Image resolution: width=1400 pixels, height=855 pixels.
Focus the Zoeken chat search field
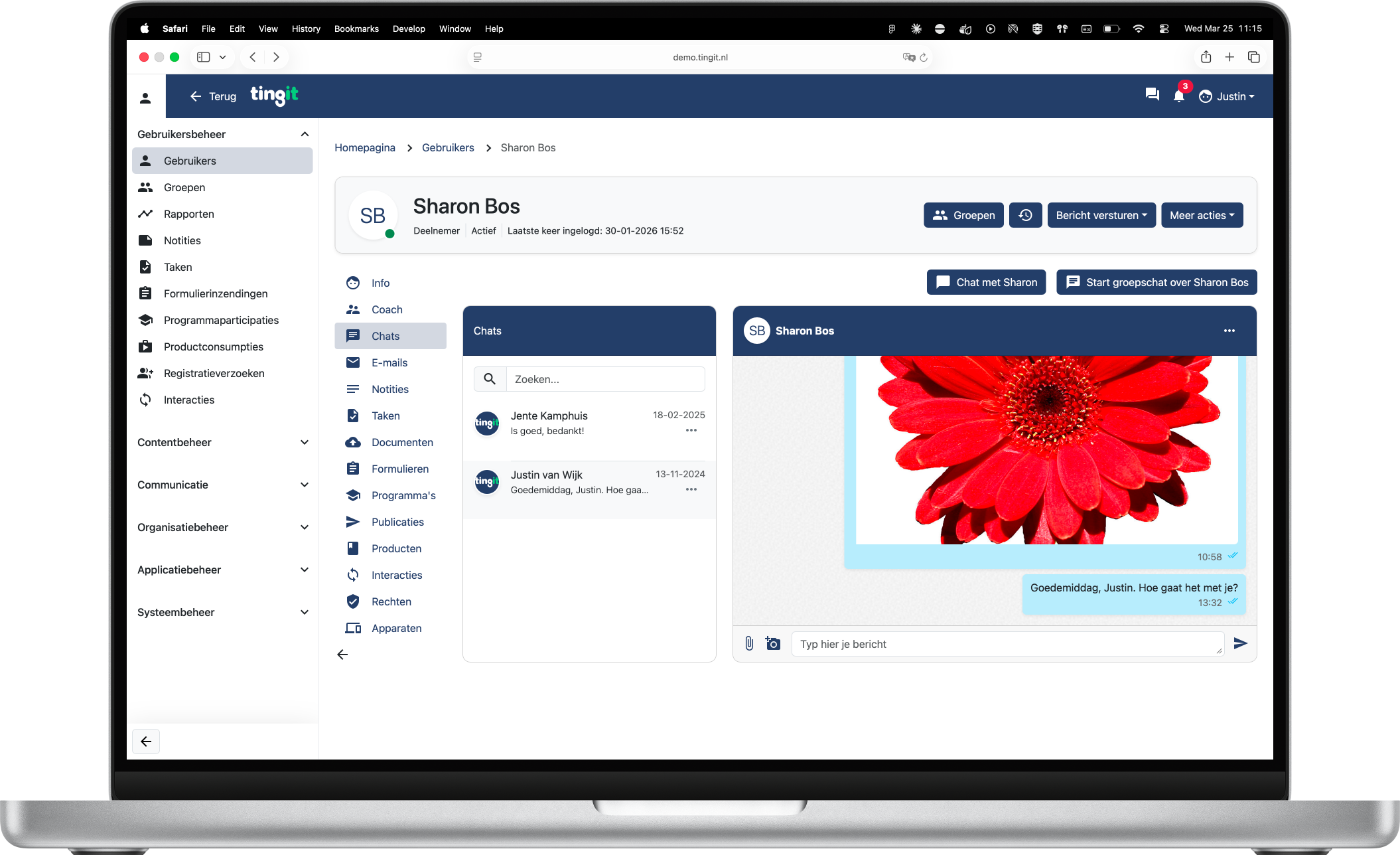[605, 379]
